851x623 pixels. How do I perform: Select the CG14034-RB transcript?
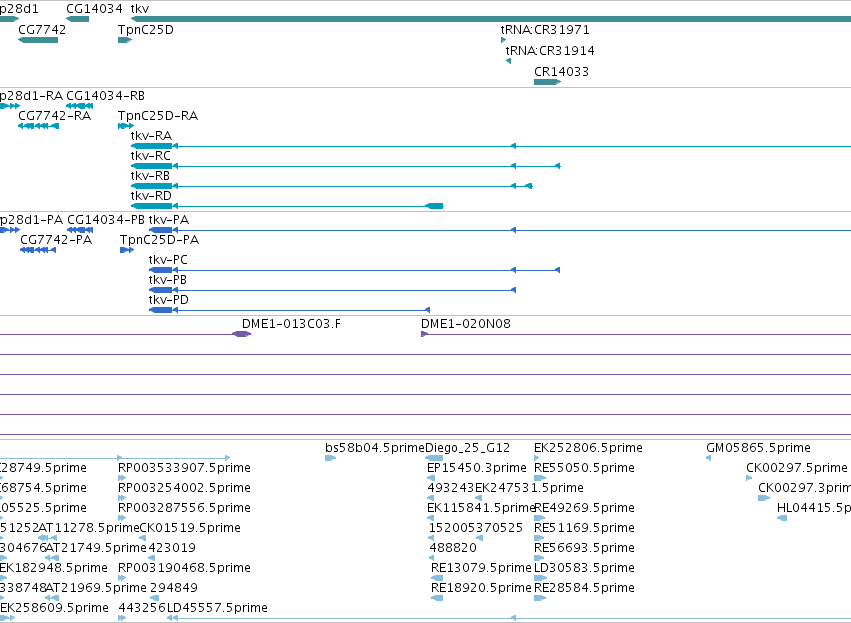[80, 106]
